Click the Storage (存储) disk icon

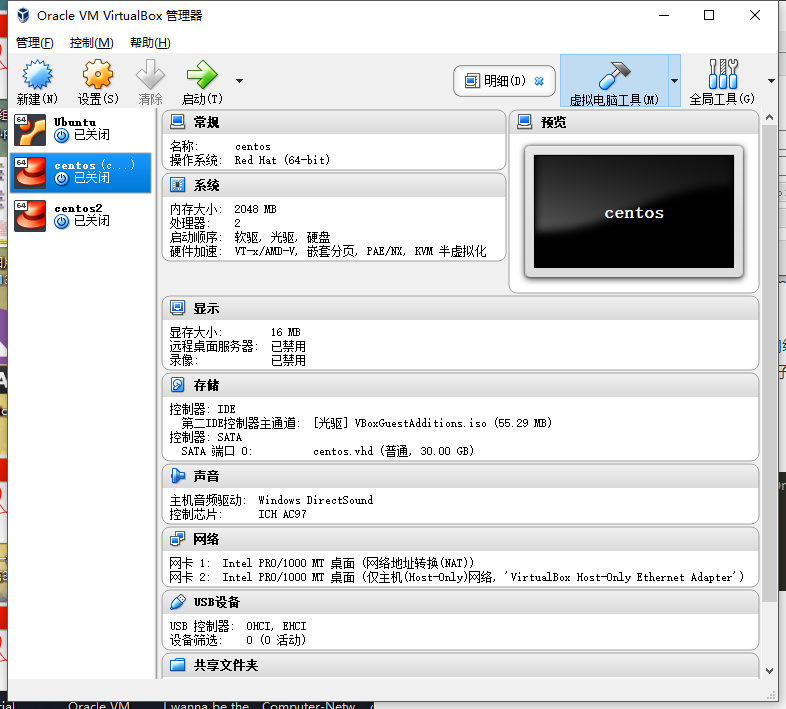pos(177,385)
